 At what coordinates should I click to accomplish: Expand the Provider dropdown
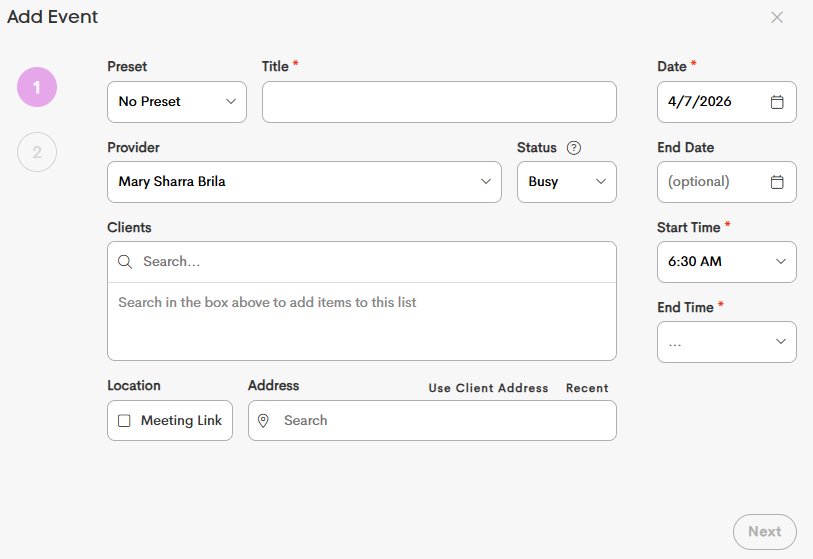[x=304, y=182]
